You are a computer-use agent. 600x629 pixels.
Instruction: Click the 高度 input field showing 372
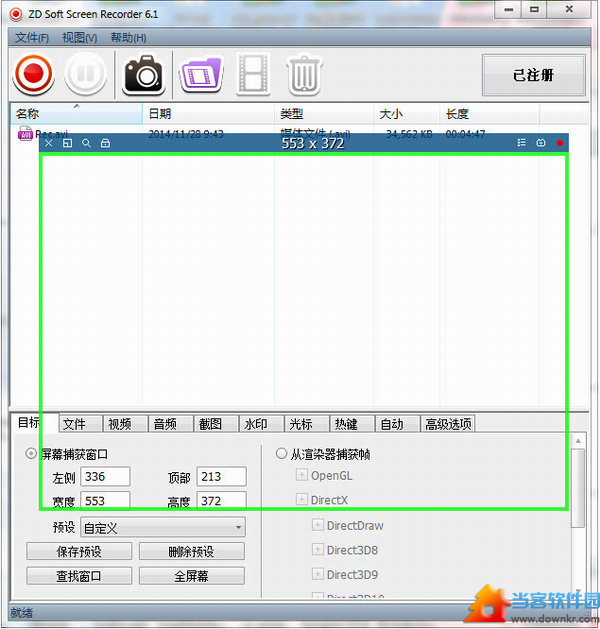pos(221,500)
